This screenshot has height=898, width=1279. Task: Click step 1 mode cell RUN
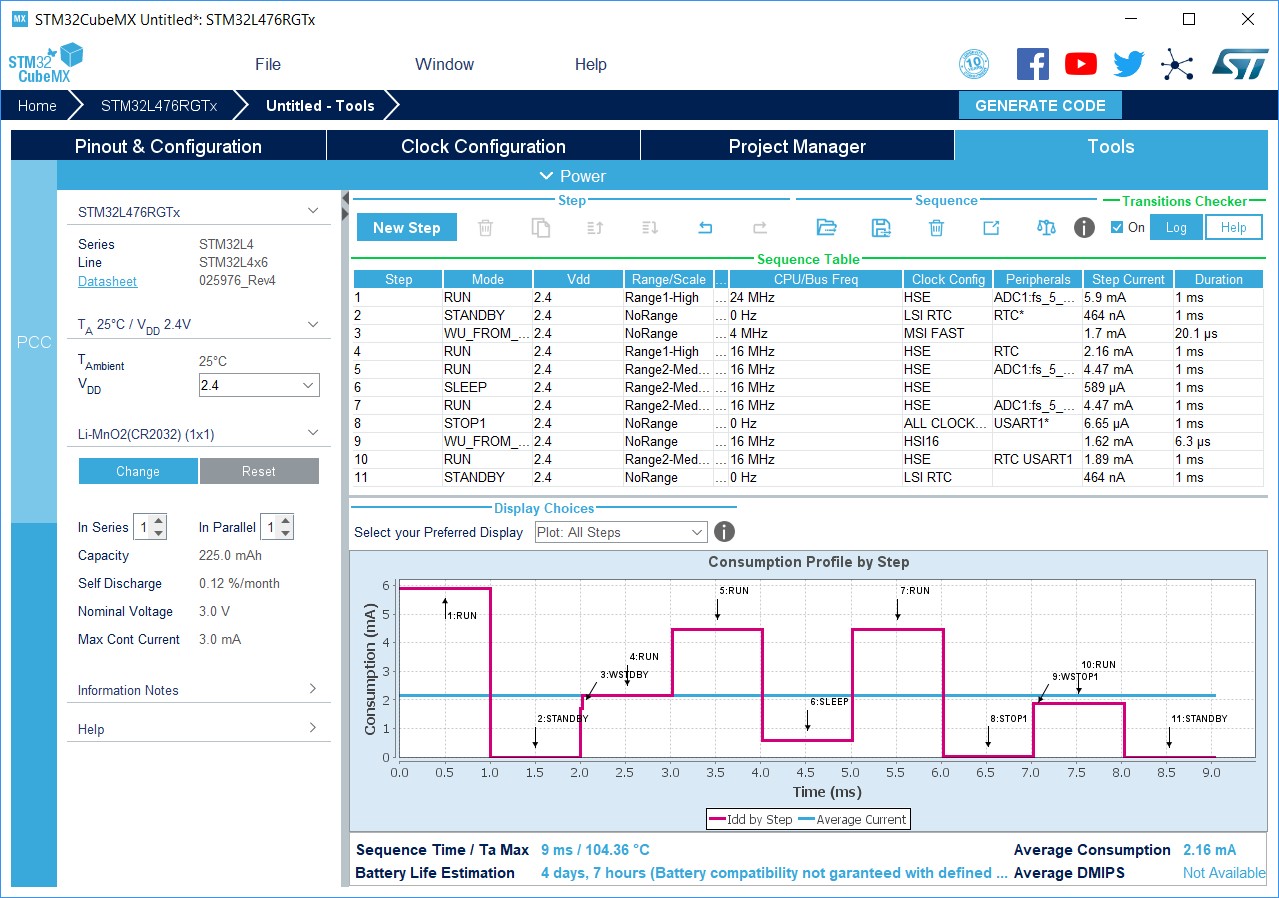coord(487,297)
